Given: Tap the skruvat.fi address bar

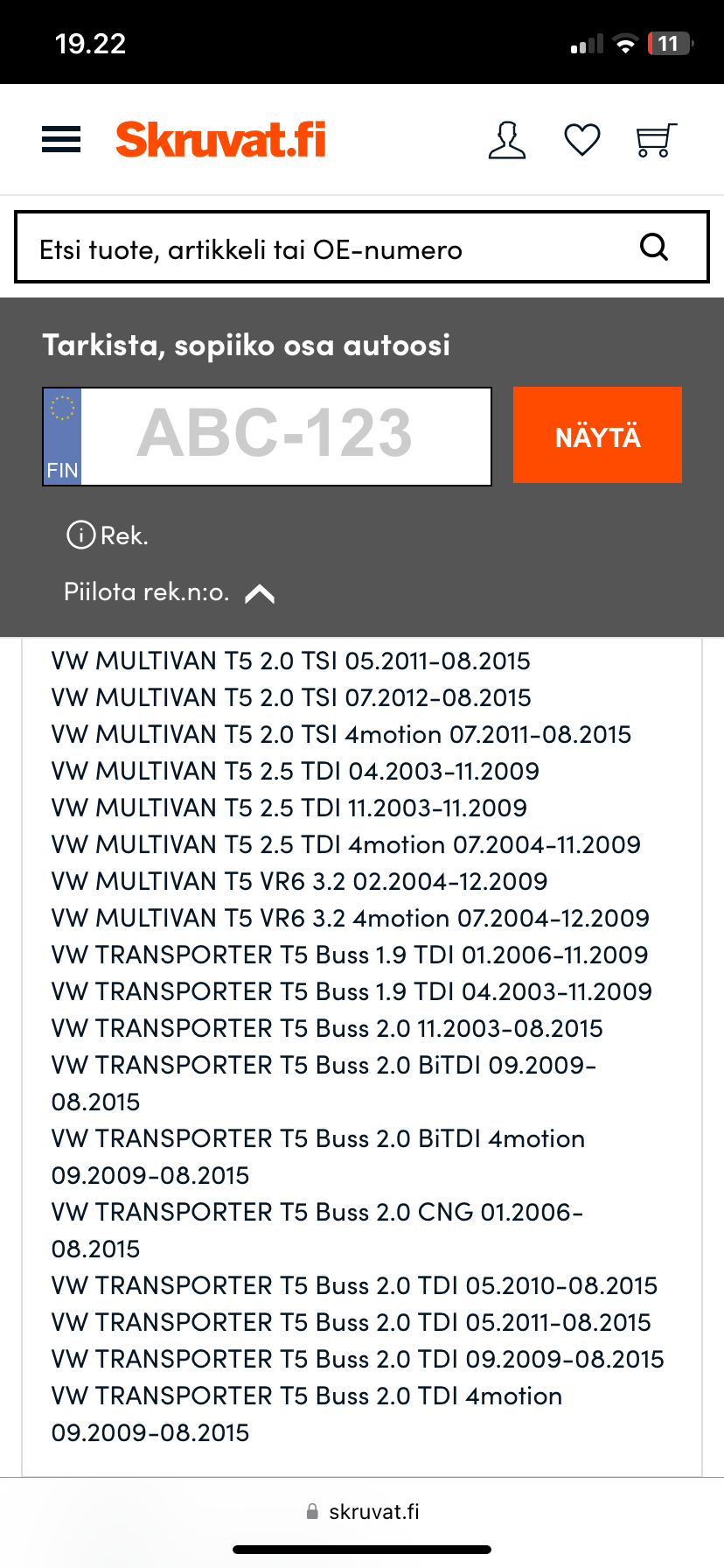Looking at the screenshot, I should coord(363,1512).
